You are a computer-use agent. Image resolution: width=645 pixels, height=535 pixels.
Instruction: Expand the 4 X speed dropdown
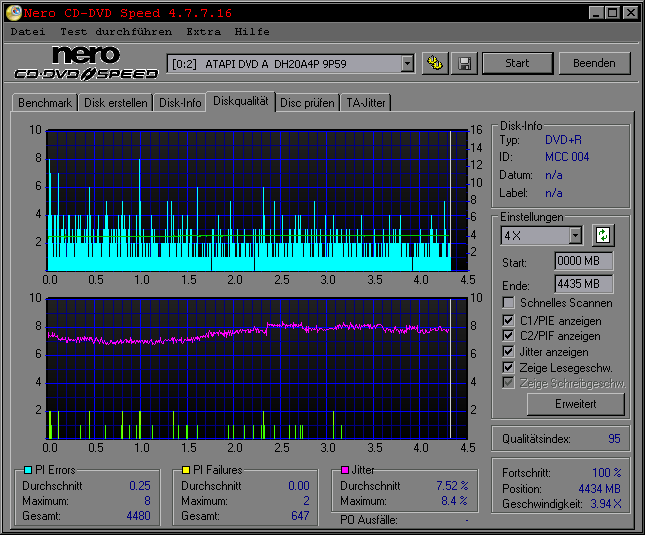(x=575, y=236)
